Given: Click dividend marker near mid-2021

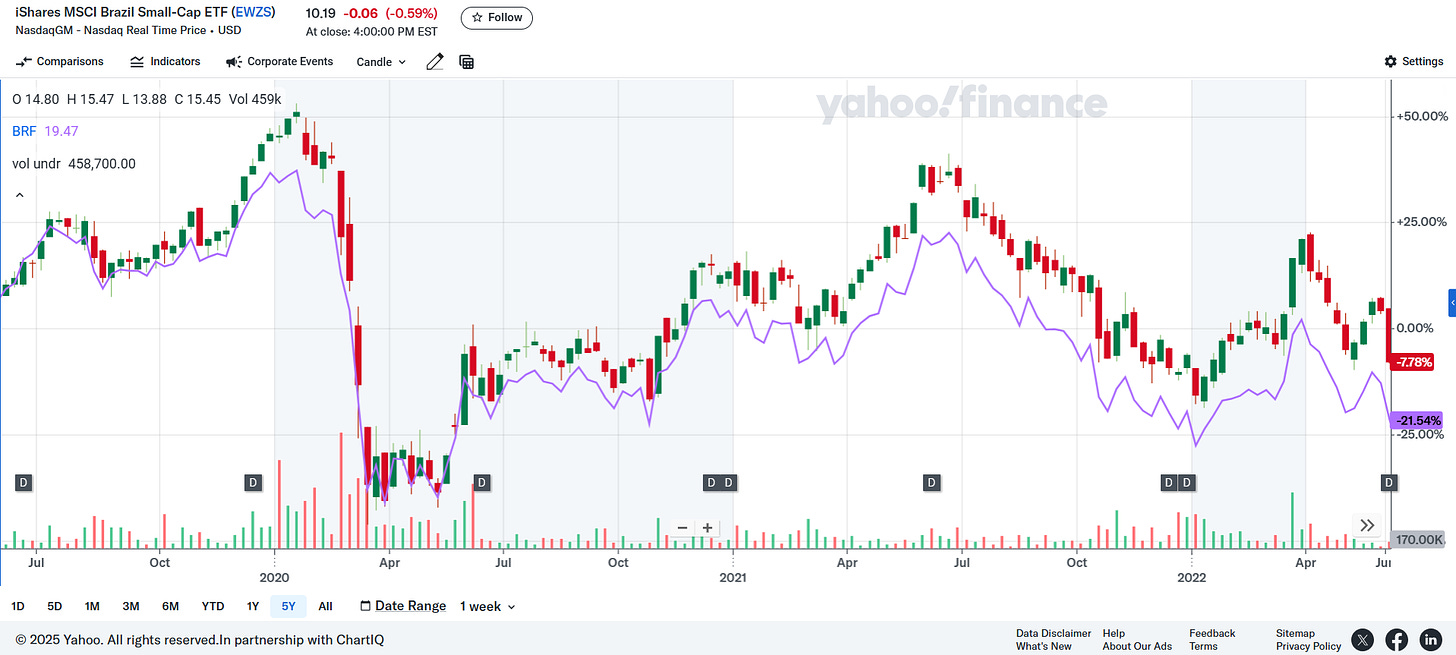Looking at the screenshot, I should click(x=931, y=483).
